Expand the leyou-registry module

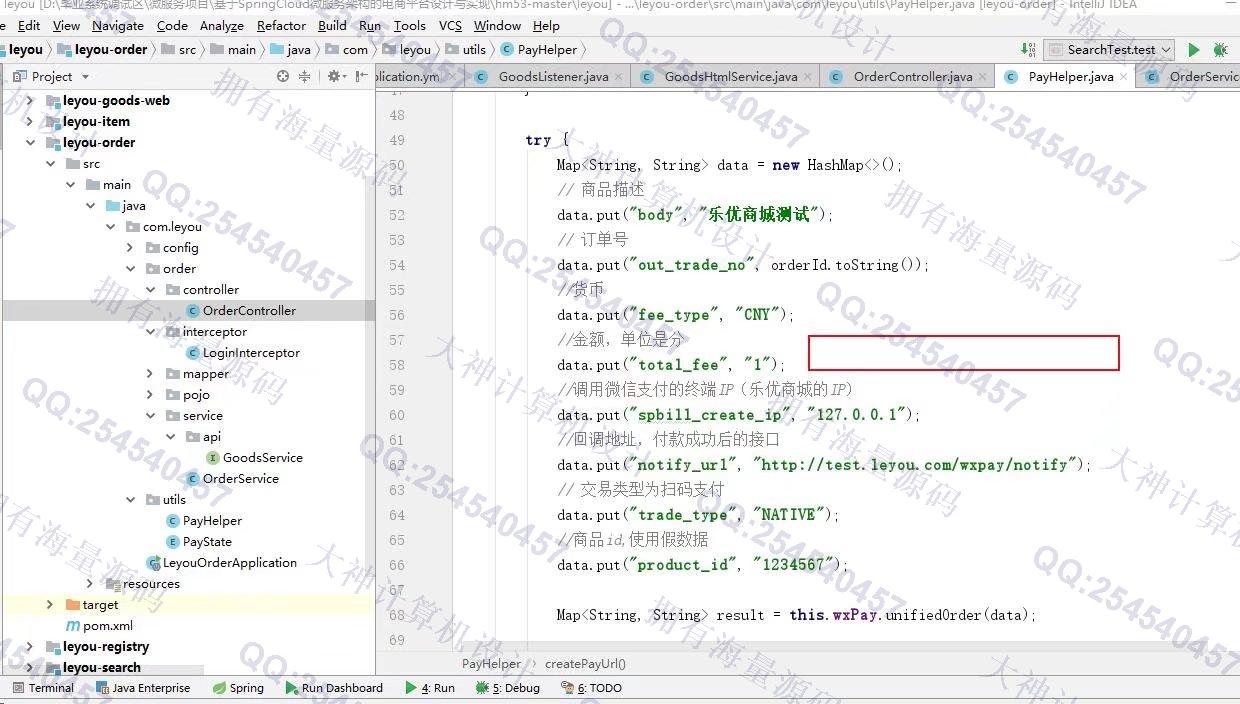(30, 646)
